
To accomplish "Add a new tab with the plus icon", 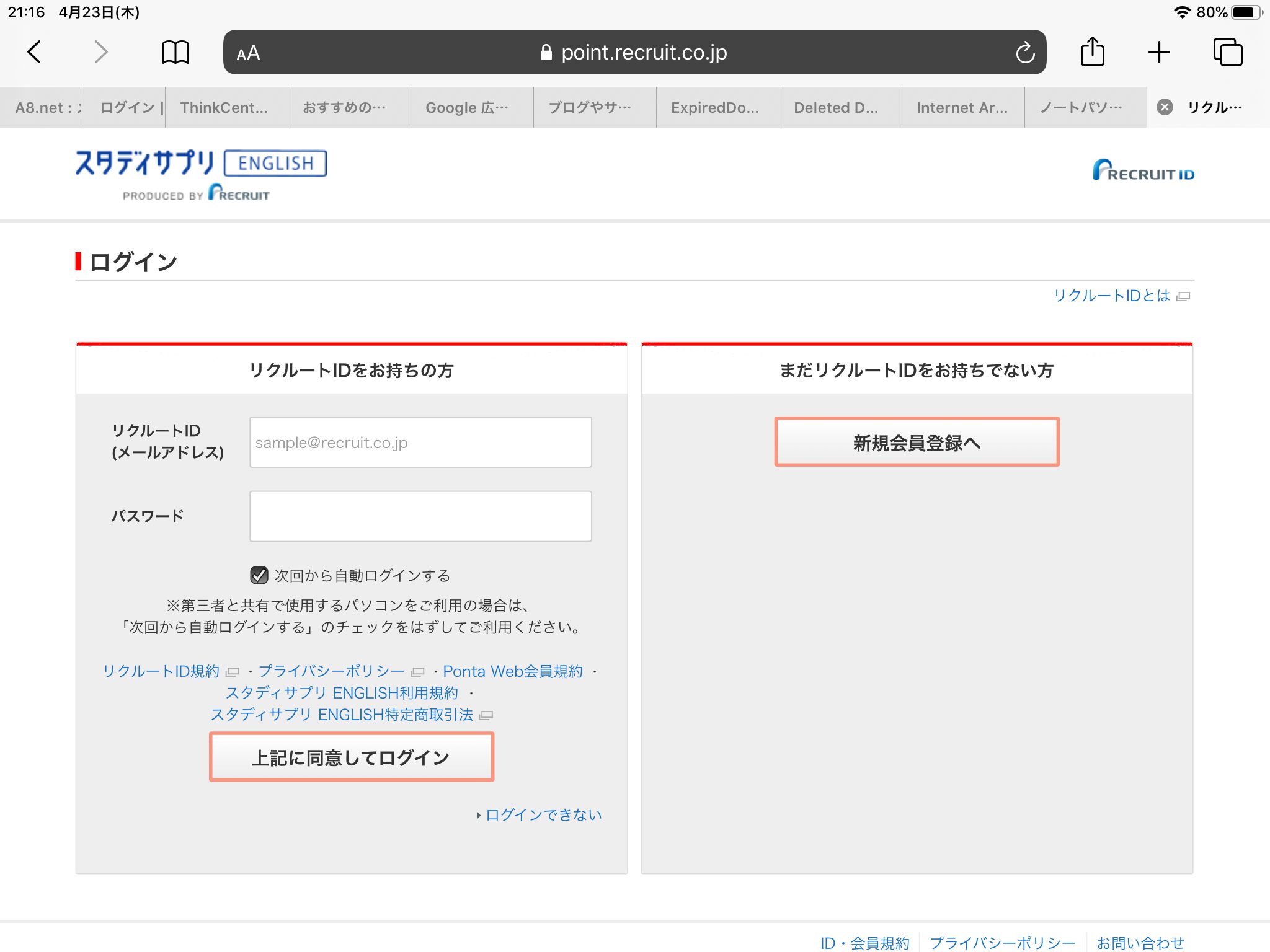I will (x=1159, y=52).
